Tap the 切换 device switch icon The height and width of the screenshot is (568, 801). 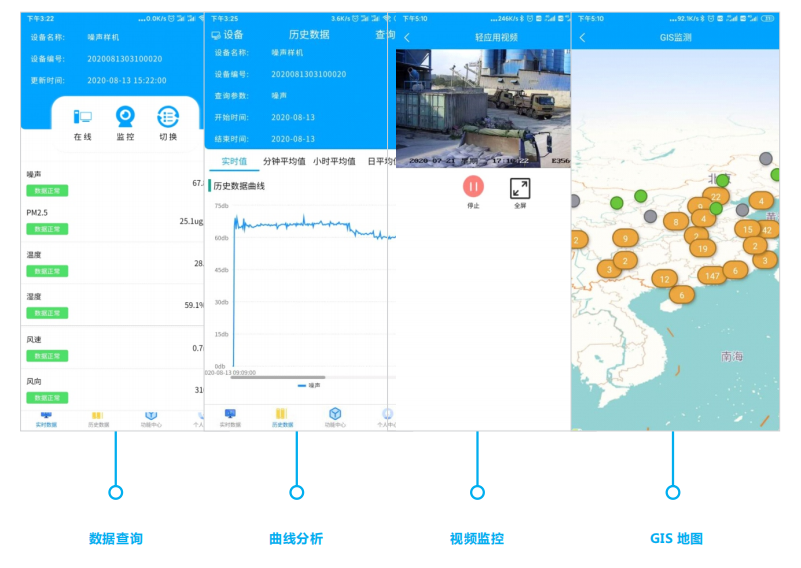(168, 118)
